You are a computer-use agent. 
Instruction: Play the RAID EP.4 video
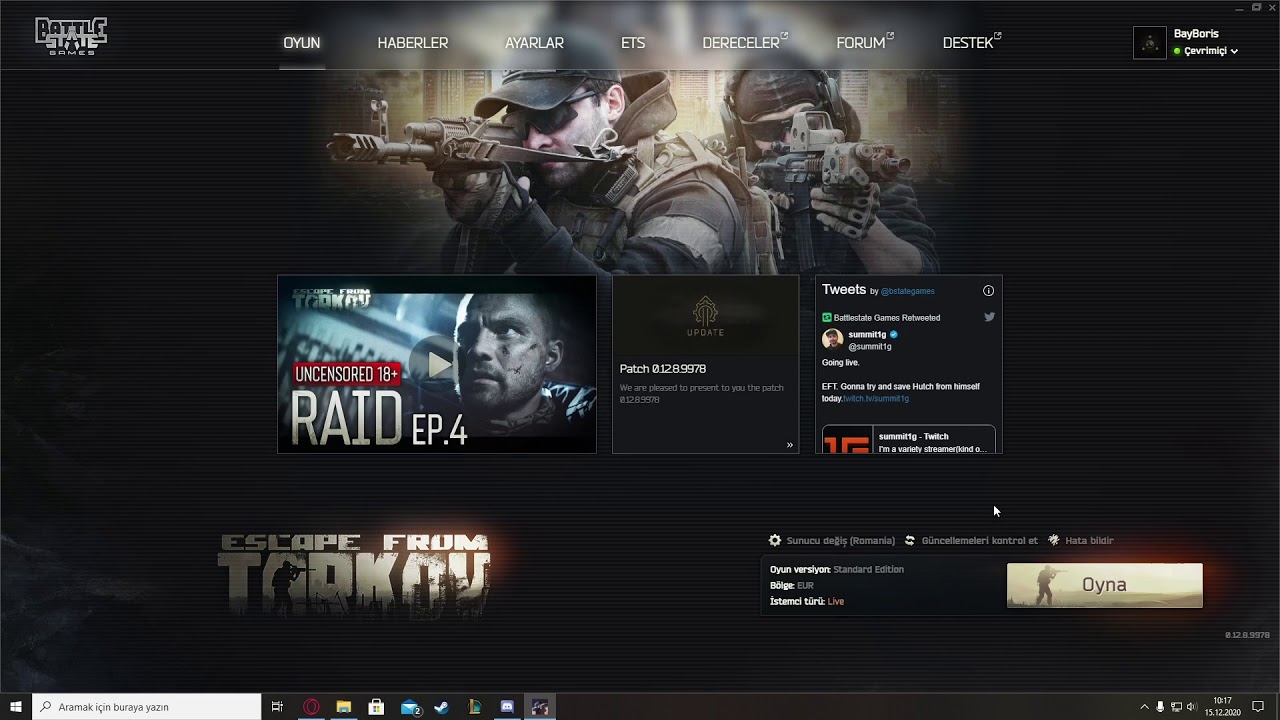437,364
